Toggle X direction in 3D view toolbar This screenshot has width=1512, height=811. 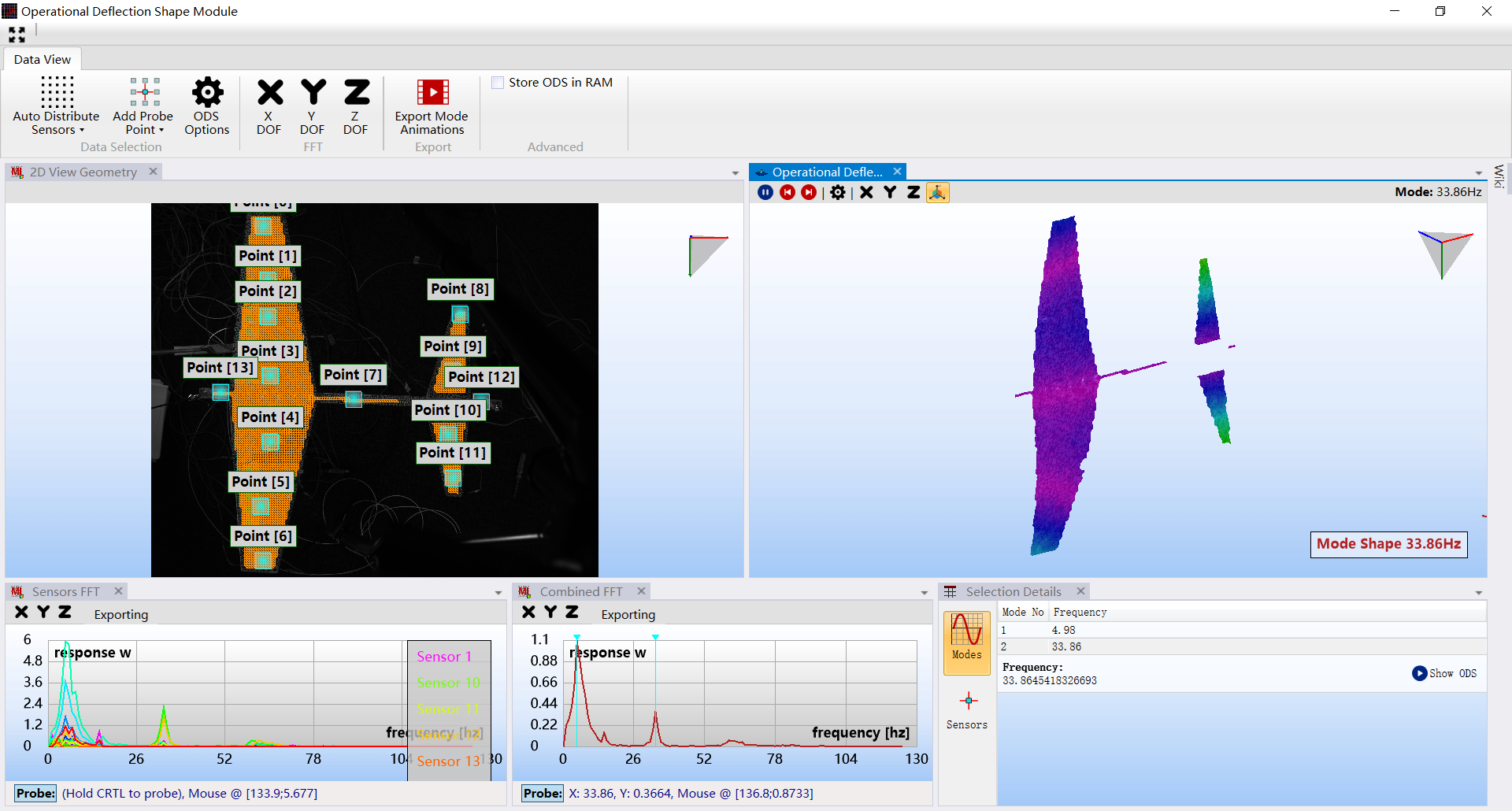[x=866, y=192]
